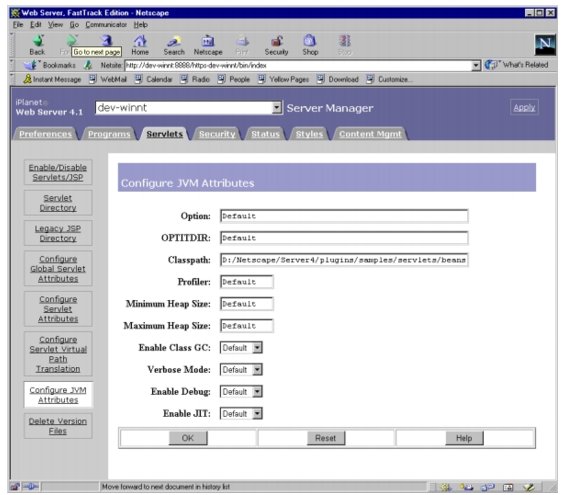The image size is (565, 495).
Task: Click the Reset button
Action: (326, 438)
